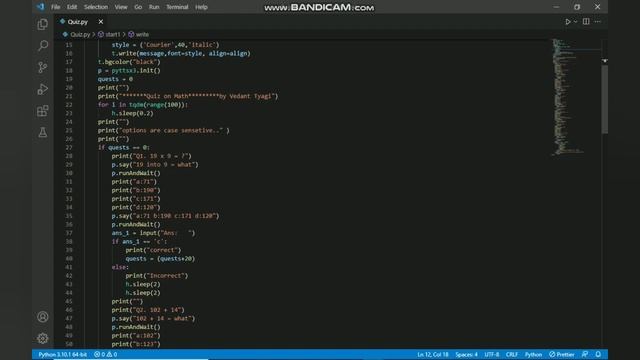Open the Extensions view
This screenshot has height=360, width=640.
click(x=42, y=111)
